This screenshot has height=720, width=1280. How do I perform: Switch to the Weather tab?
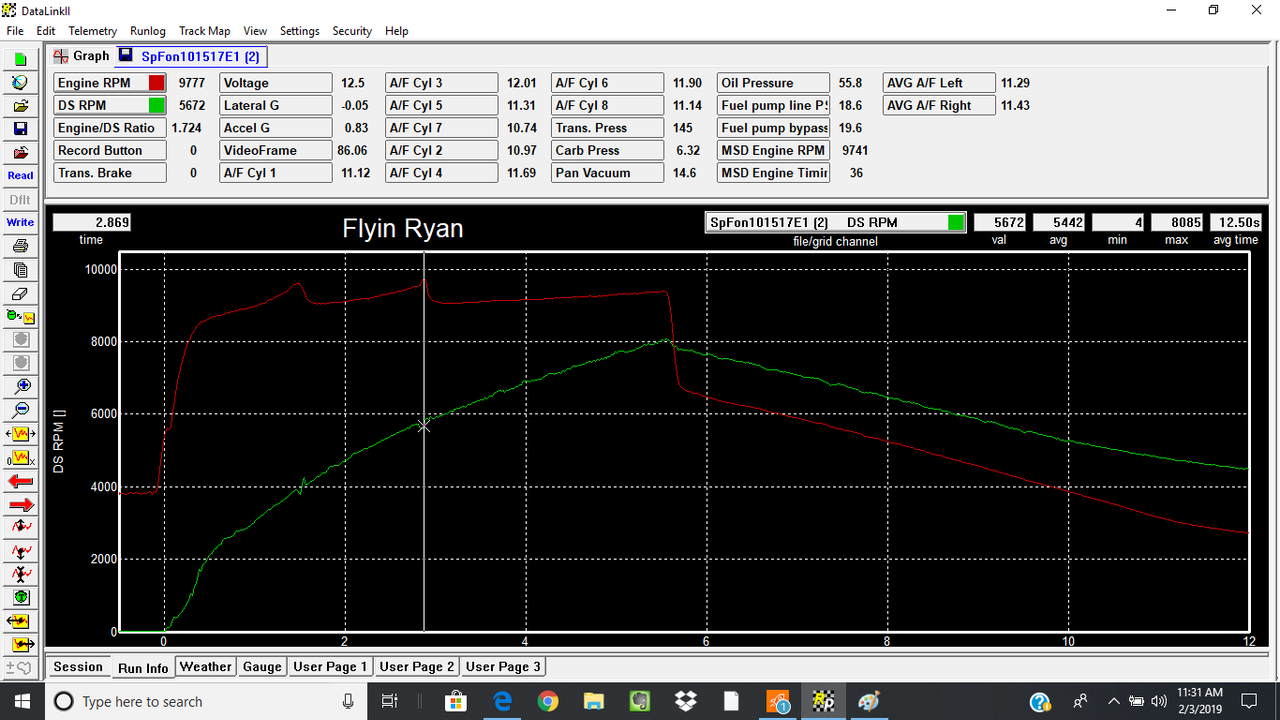205,666
